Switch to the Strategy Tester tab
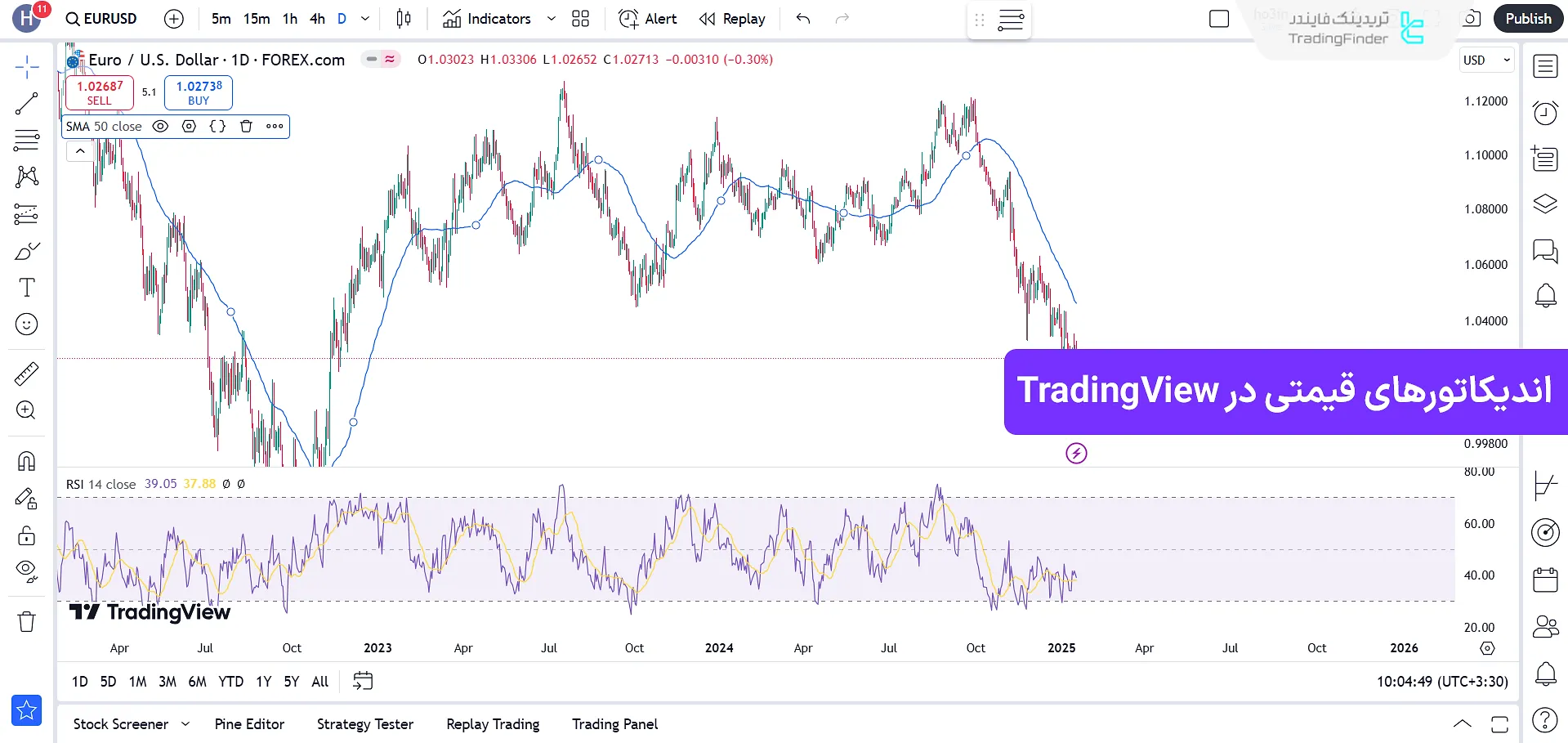 (x=364, y=724)
